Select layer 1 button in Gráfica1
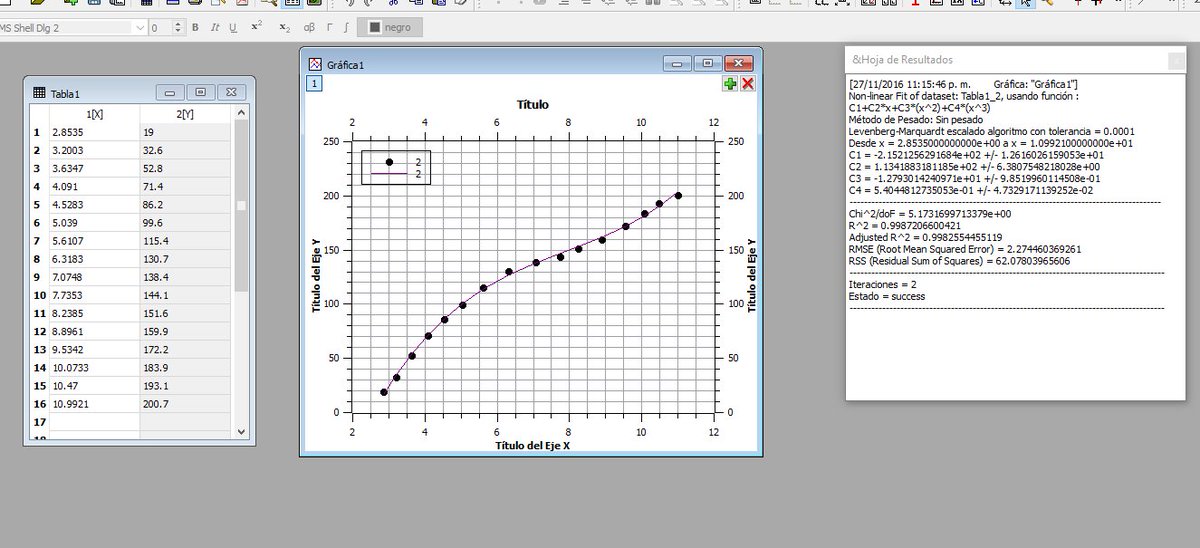1200x548 pixels. (314, 84)
